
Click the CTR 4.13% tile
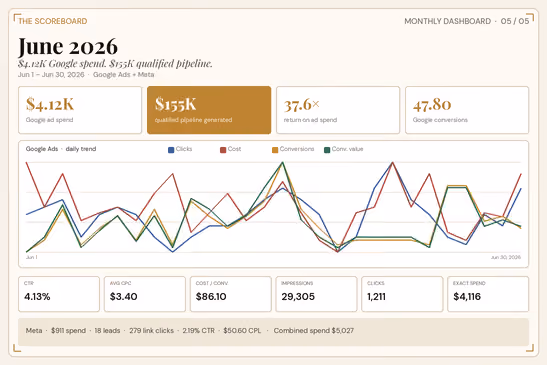pyautogui.click(x=59, y=294)
